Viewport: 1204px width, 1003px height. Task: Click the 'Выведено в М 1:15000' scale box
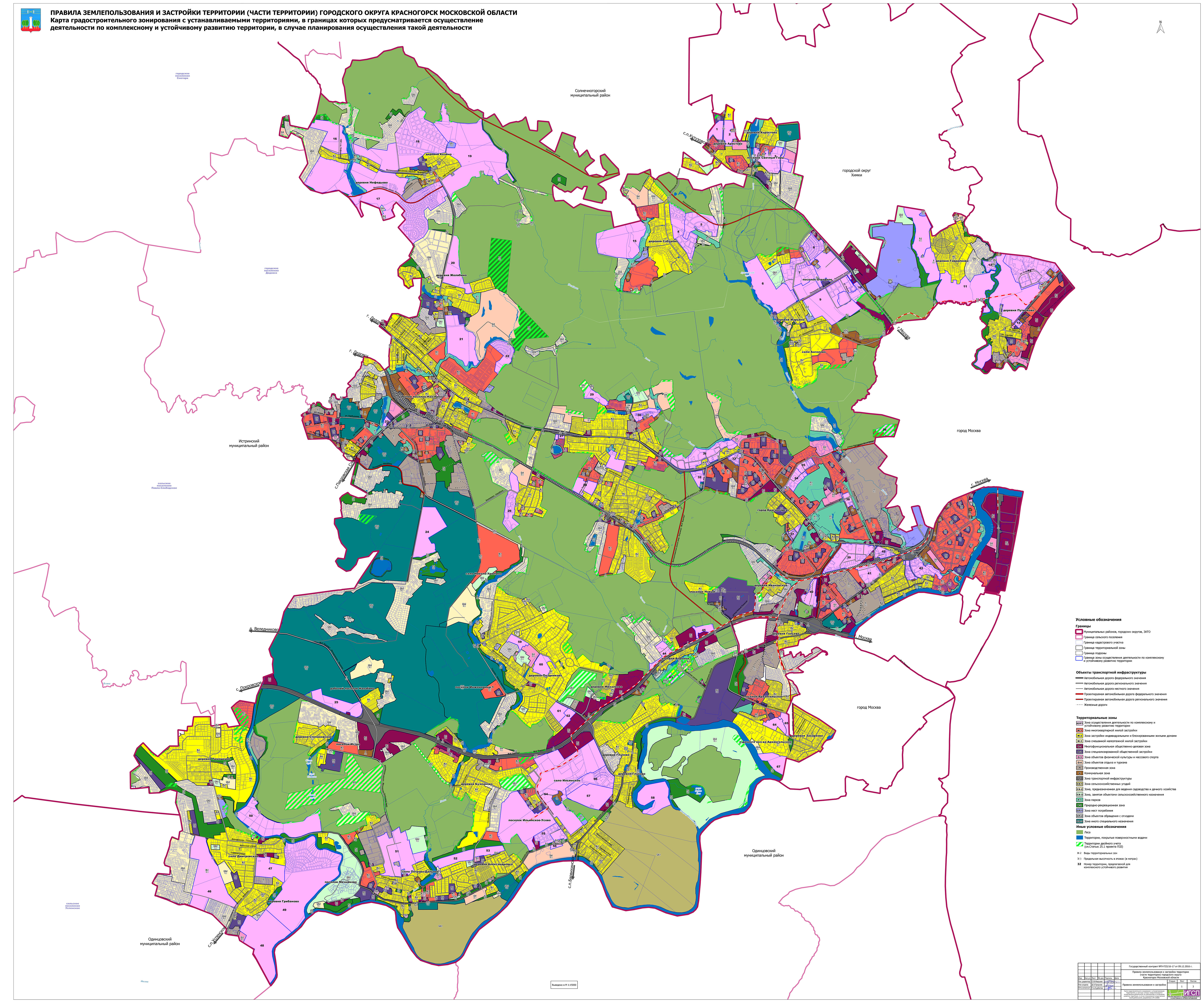pos(564,985)
